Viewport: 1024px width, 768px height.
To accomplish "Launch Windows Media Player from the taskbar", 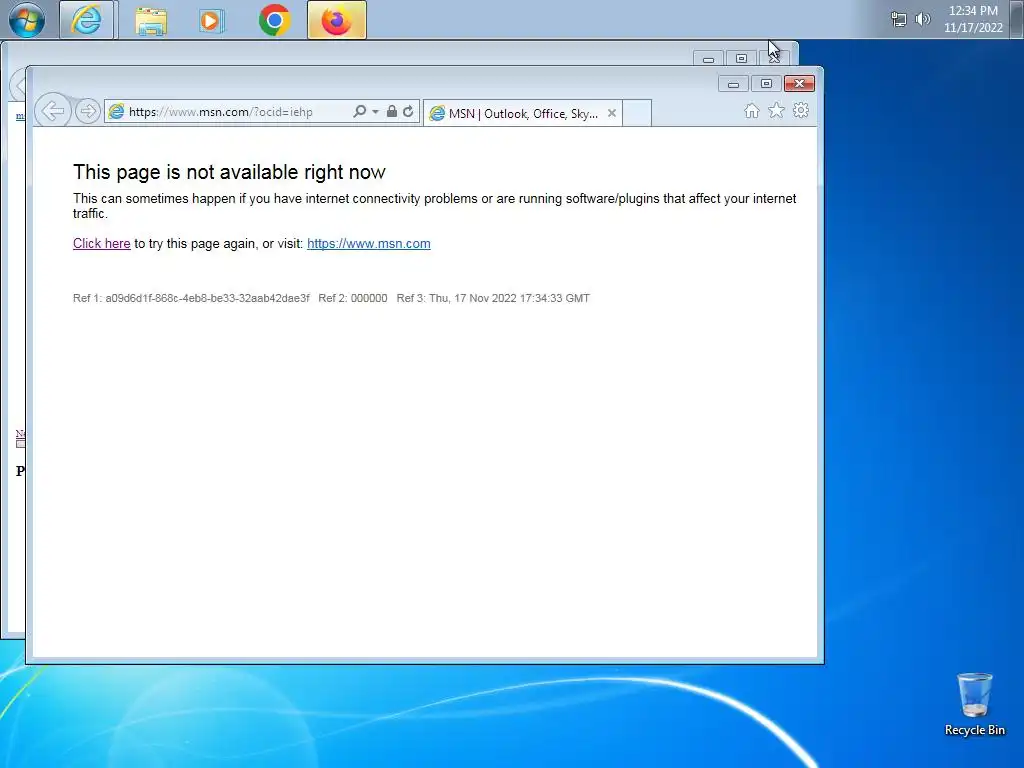I will (x=212, y=21).
